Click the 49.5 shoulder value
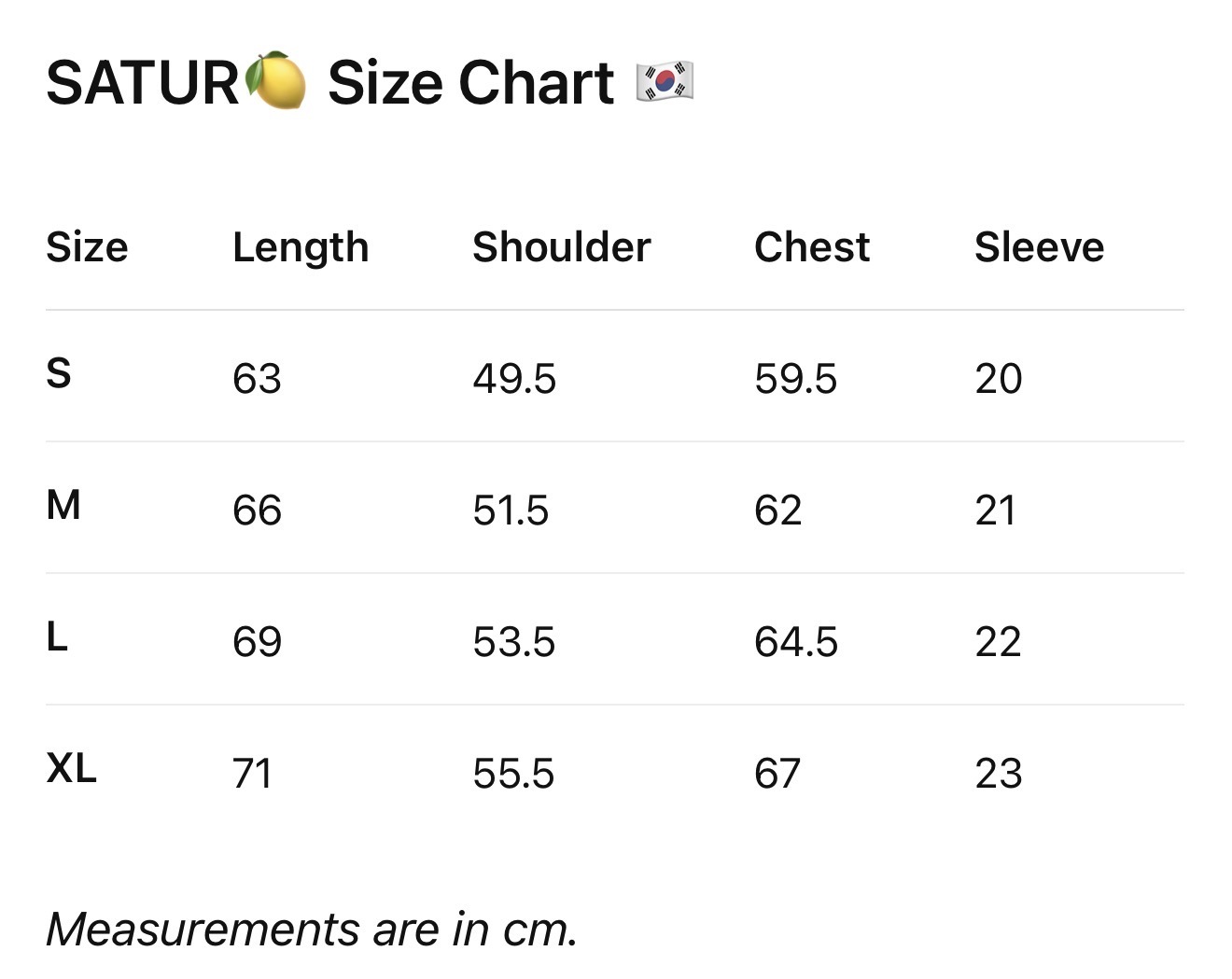Screen dimensions: 1232x979 [x=514, y=379]
